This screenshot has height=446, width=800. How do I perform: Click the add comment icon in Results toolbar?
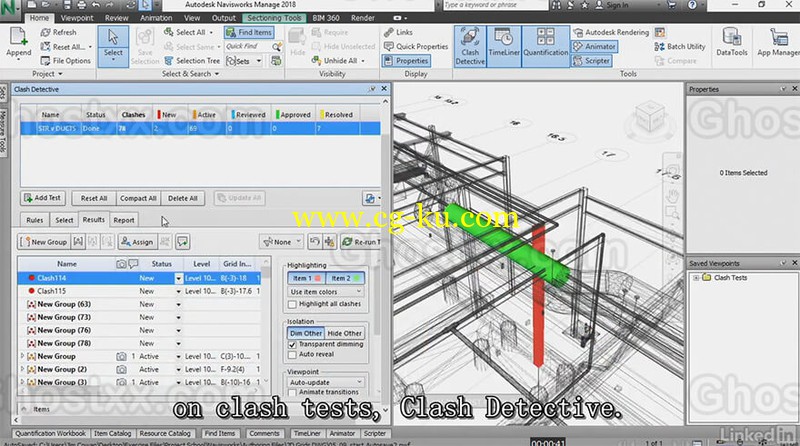pyautogui.click(x=182, y=242)
